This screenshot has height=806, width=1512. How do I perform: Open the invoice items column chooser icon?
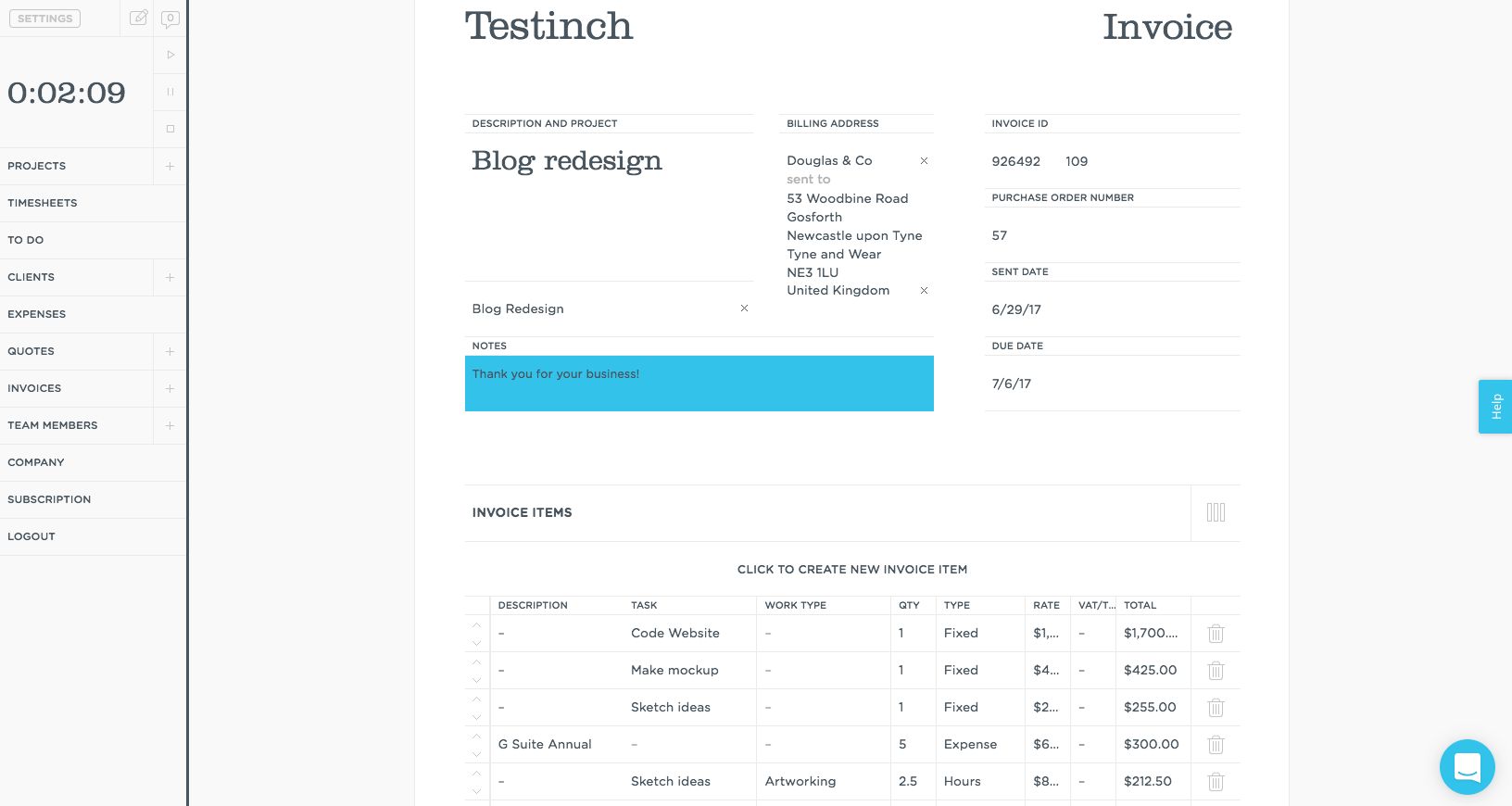[1216, 512]
